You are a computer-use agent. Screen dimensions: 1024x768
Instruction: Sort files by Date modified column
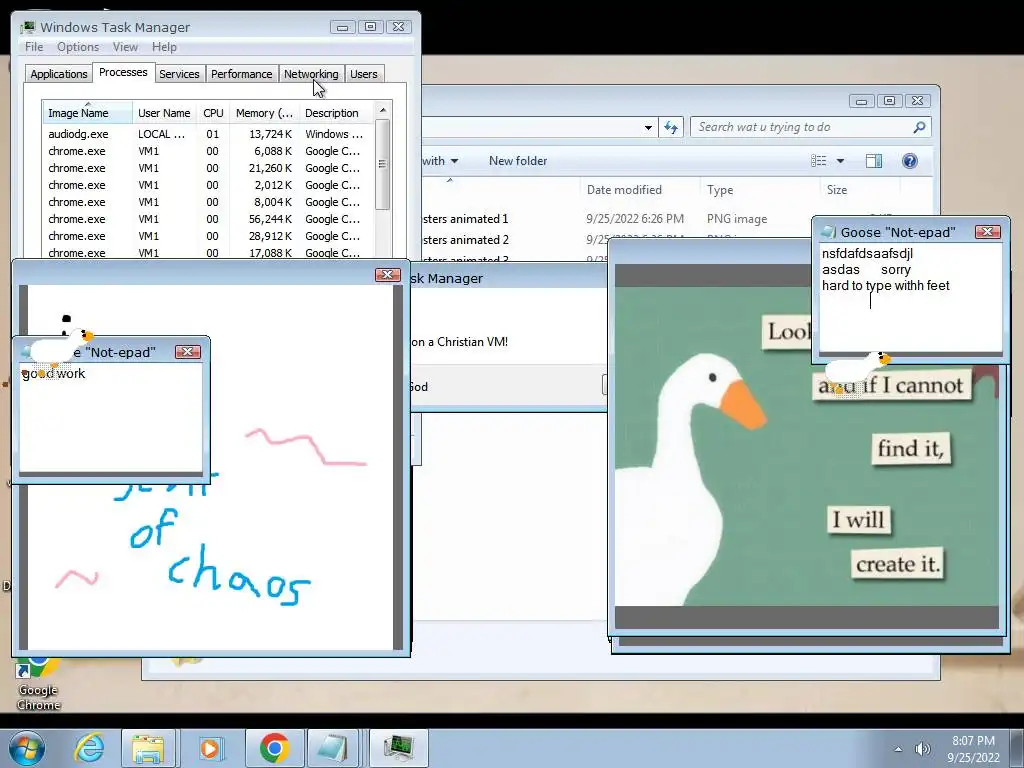(639, 190)
